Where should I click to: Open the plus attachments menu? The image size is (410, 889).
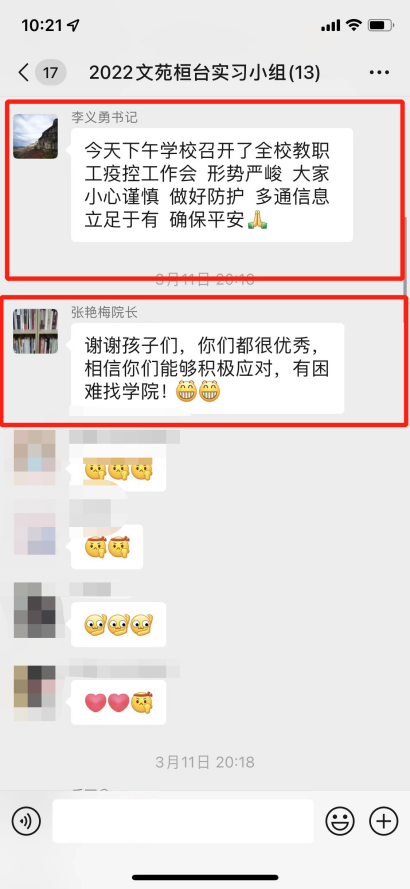(x=384, y=820)
